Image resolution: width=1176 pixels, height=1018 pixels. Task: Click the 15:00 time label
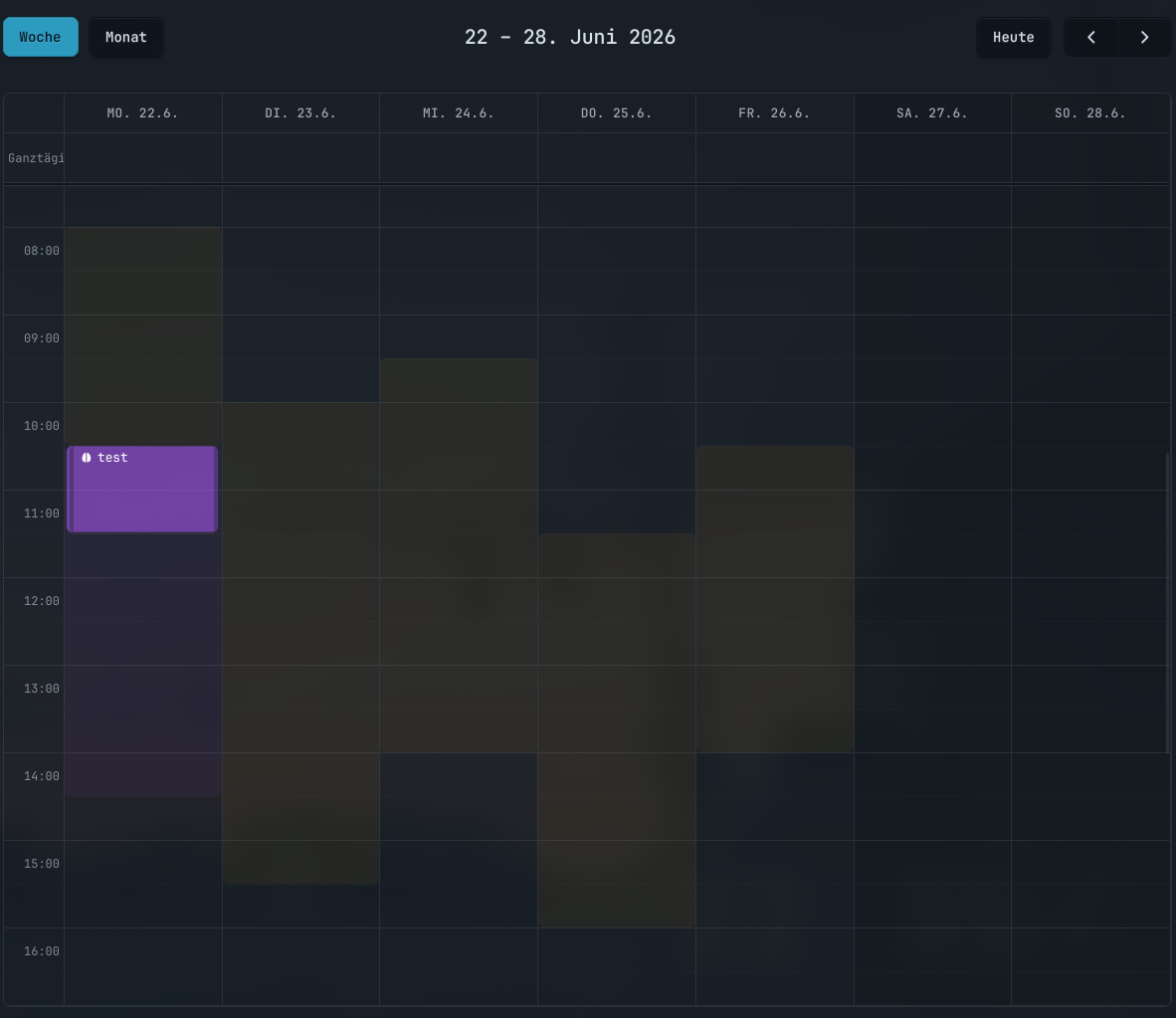point(41,864)
